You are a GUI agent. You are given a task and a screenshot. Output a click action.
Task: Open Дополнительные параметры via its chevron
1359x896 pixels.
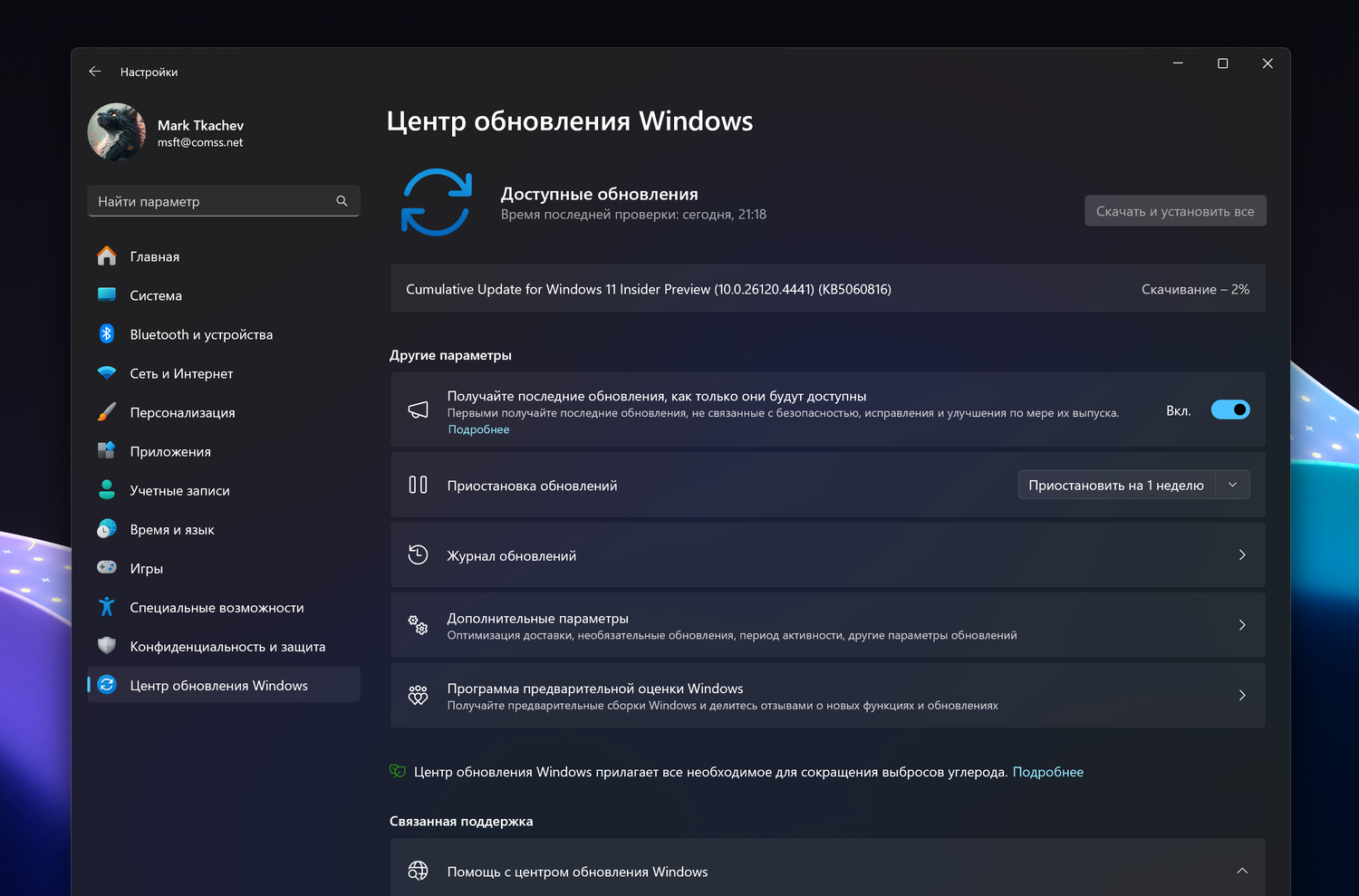(1242, 624)
